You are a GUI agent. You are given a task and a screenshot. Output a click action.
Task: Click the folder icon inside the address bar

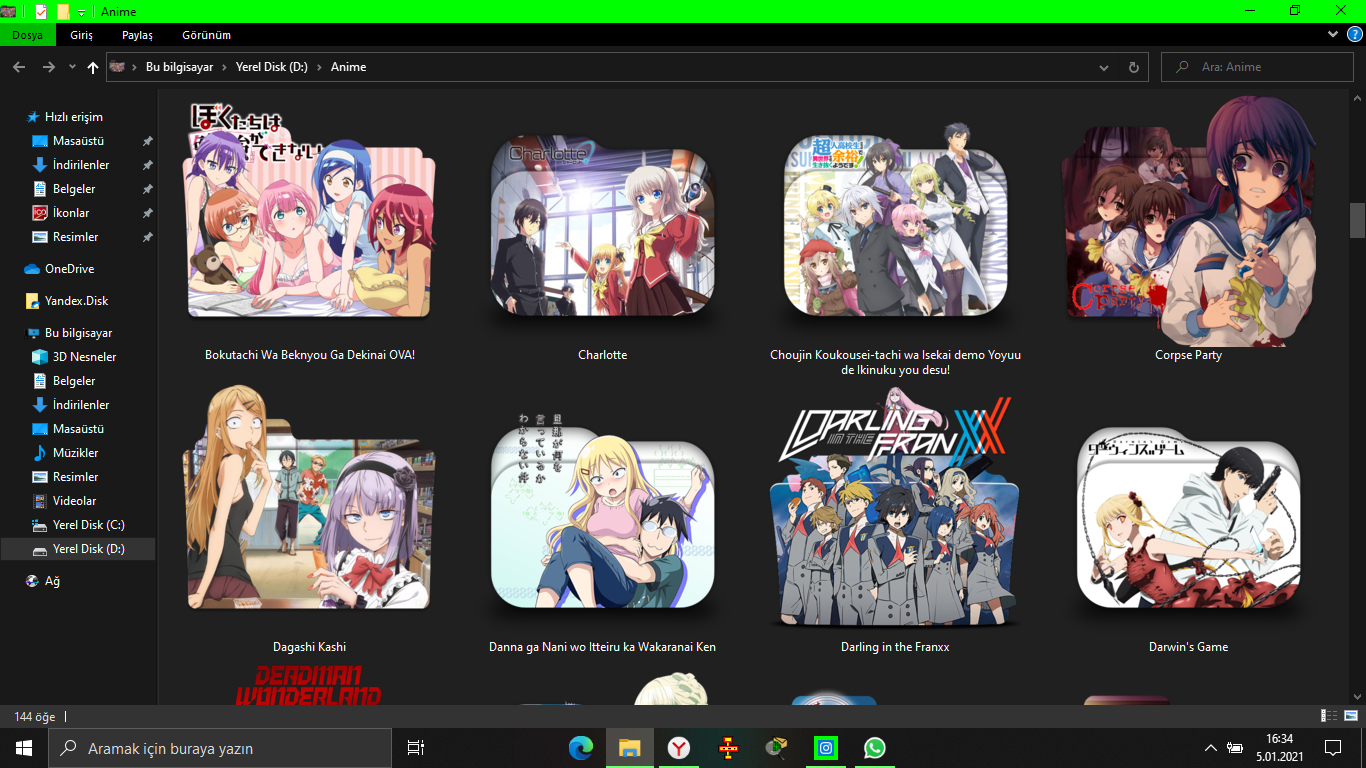click(x=119, y=67)
